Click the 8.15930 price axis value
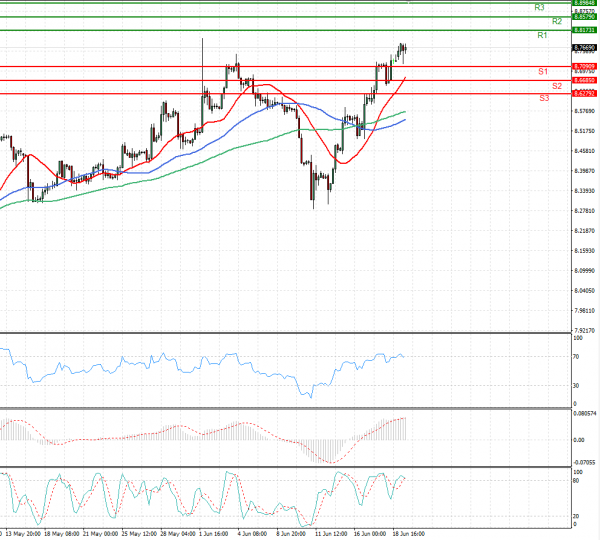Viewport: 600px width, 540px height. click(584, 251)
